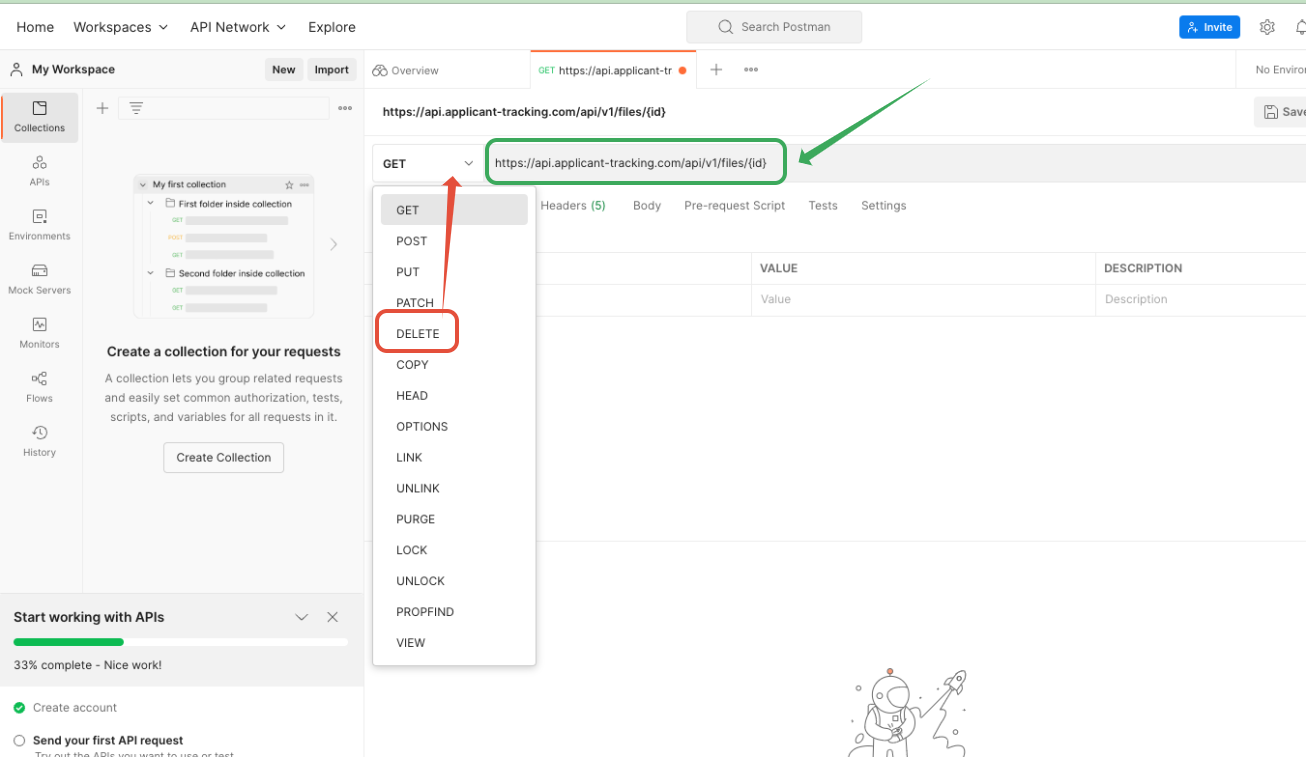This screenshot has height=757, width=1306.
Task: Open the Collections sidebar panel
Action: pyautogui.click(x=40, y=117)
